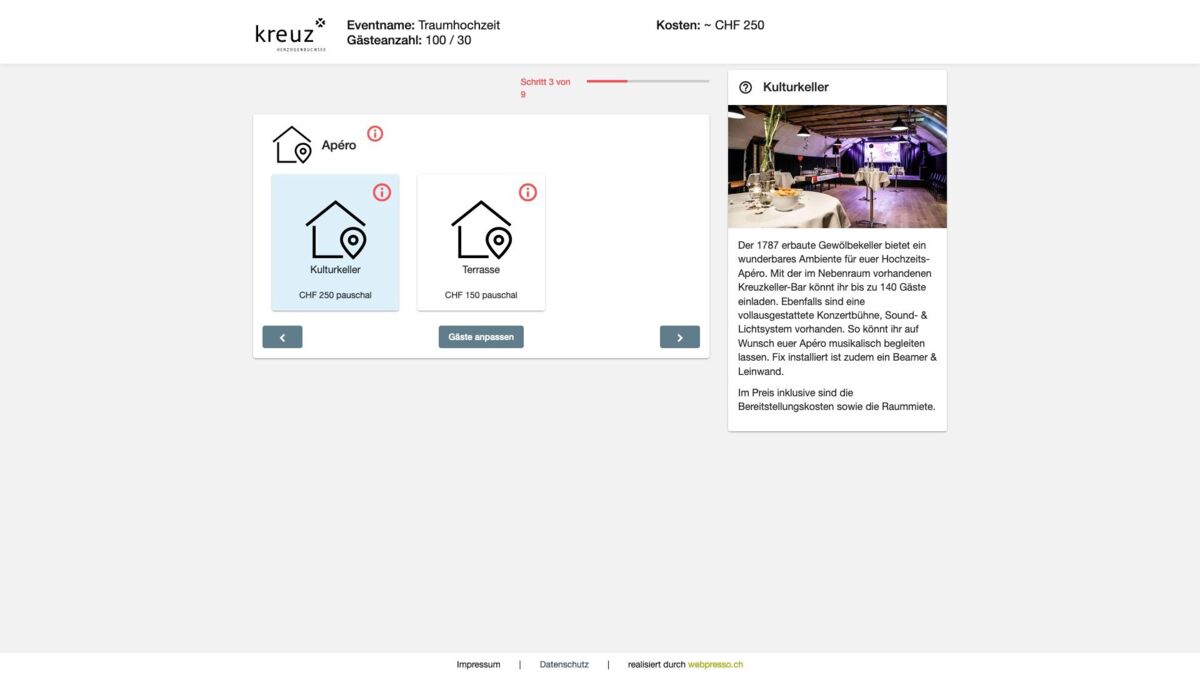Click the Terrasse label under the card icon
Image resolution: width=1200 pixels, height=675 pixels.
pyautogui.click(x=481, y=270)
